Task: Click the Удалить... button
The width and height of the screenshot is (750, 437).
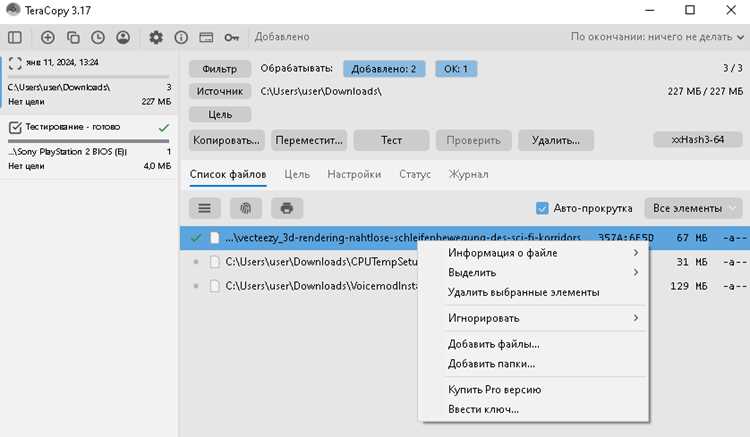Action: 556,141
